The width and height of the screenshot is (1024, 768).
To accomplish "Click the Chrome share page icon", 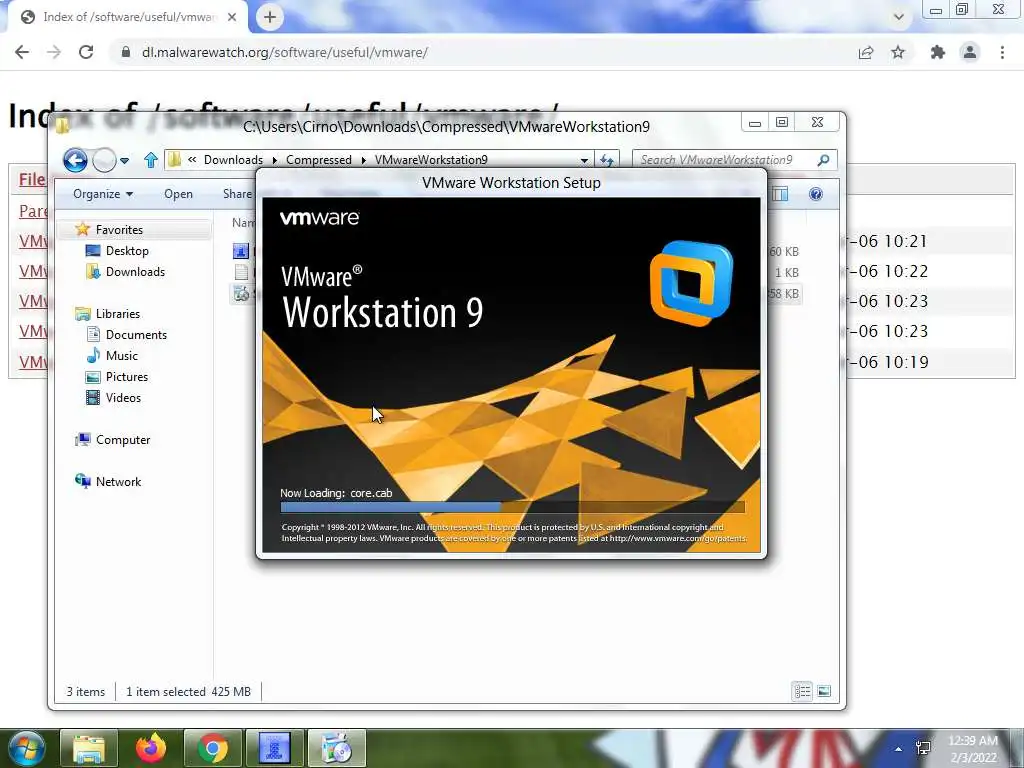I will [x=866, y=53].
